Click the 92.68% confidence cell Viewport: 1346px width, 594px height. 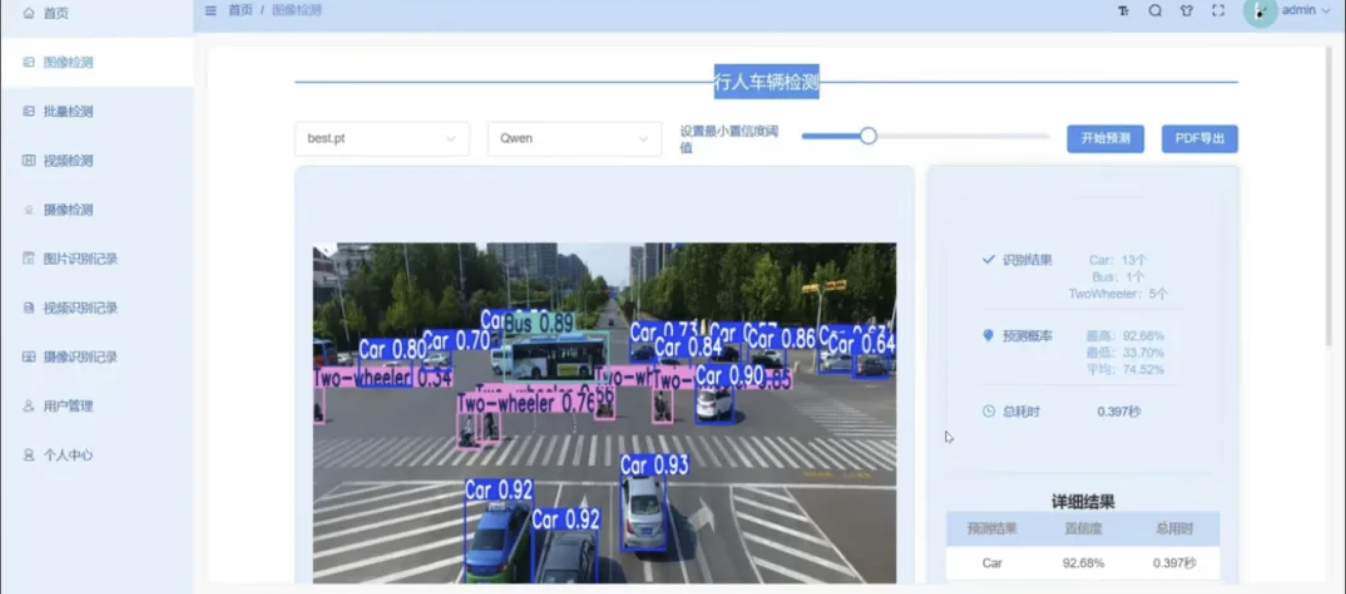point(1083,563)
